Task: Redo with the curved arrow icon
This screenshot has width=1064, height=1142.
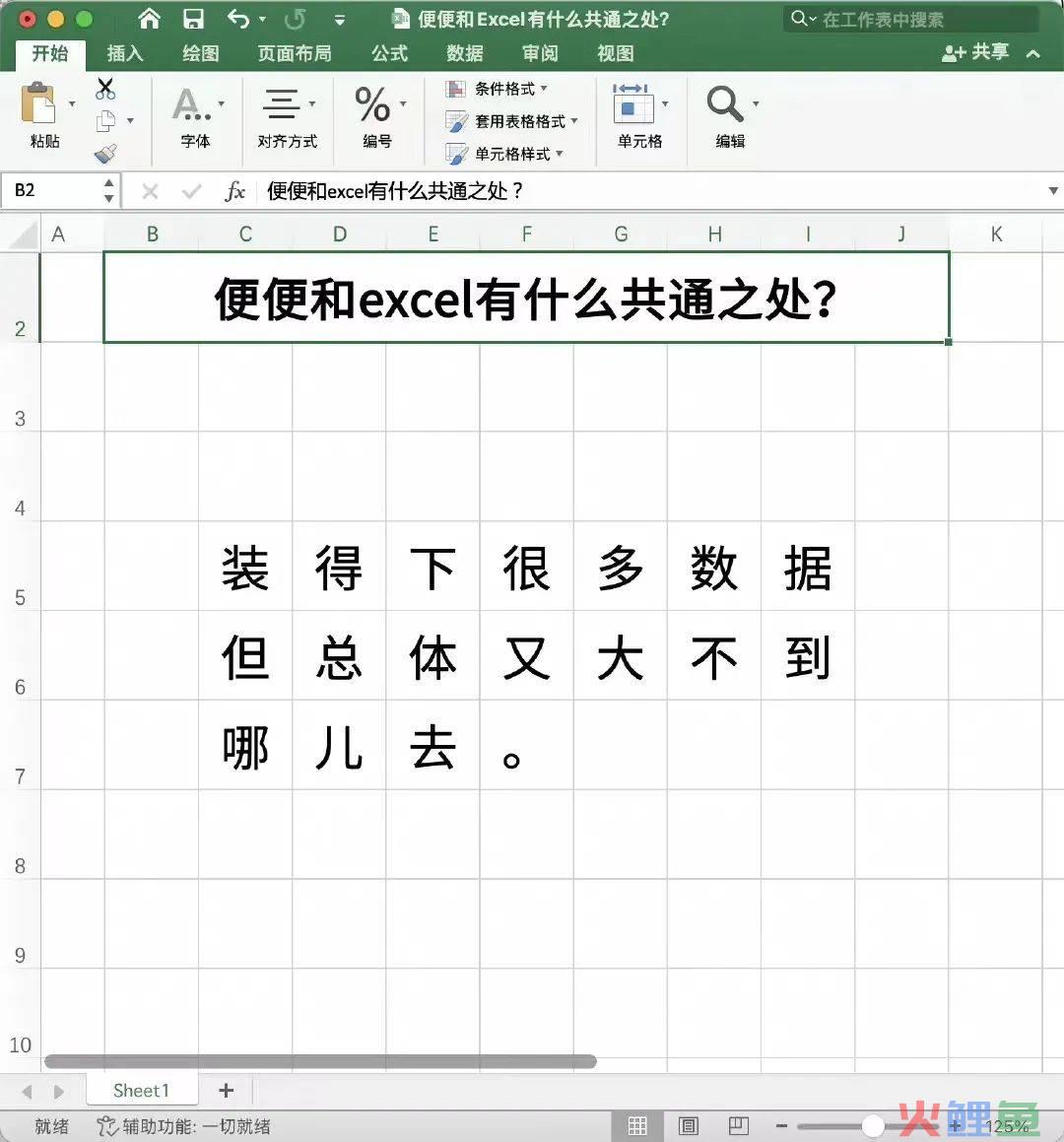Action: [295, 19]
